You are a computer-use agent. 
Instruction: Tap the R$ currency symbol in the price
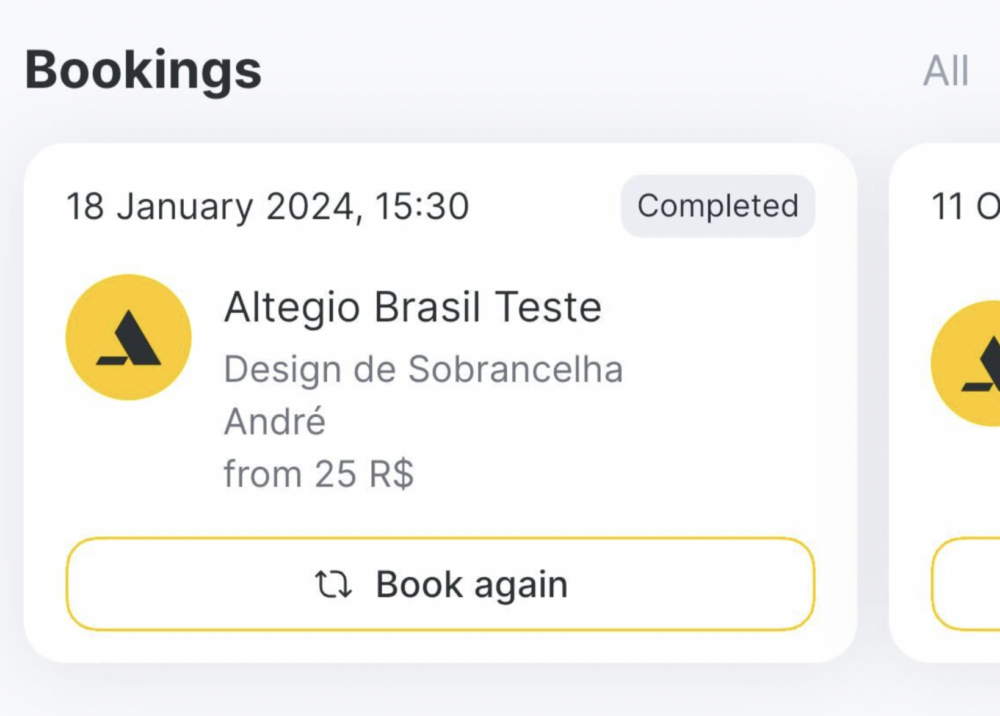tap(392, 474)
